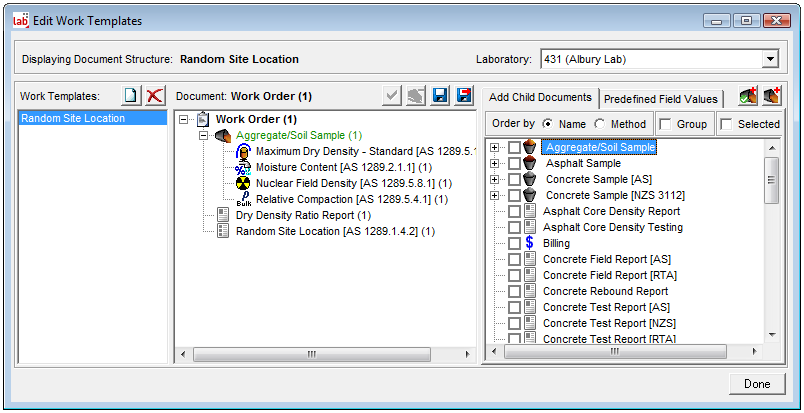Click the save icon with red corner
The image size is (804, 413).
pos(464,95)
